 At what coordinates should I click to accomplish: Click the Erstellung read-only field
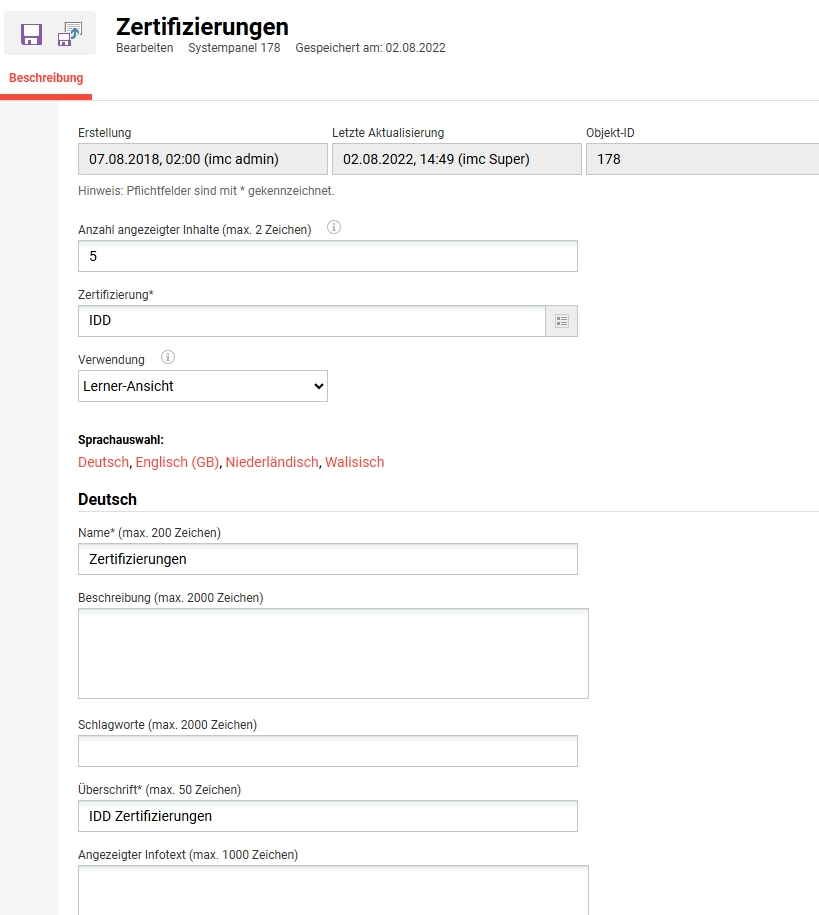(x=203, y=159)
